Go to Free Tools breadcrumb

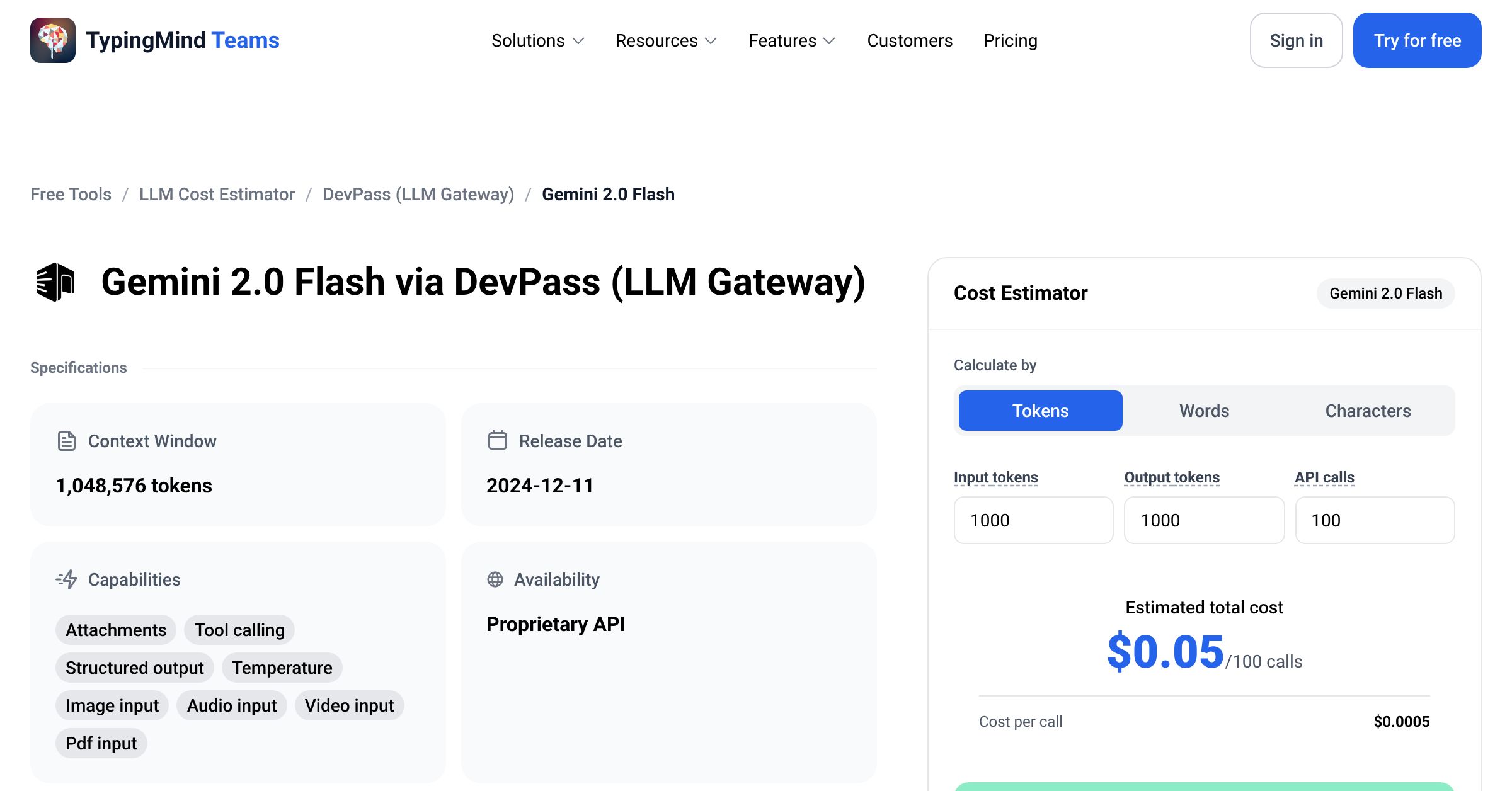tap(71, 194)
